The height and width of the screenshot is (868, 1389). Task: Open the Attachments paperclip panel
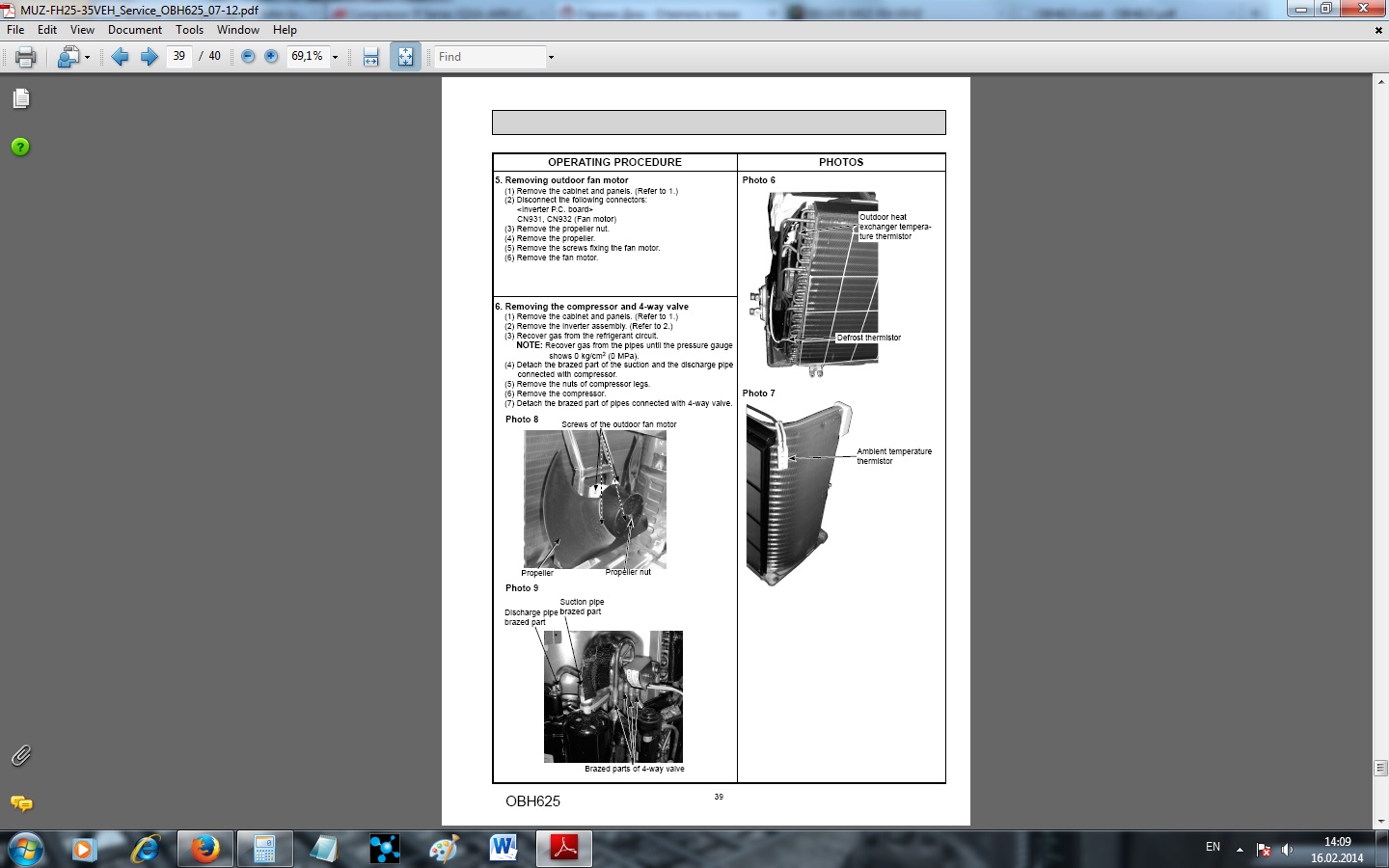pos(20,755)
